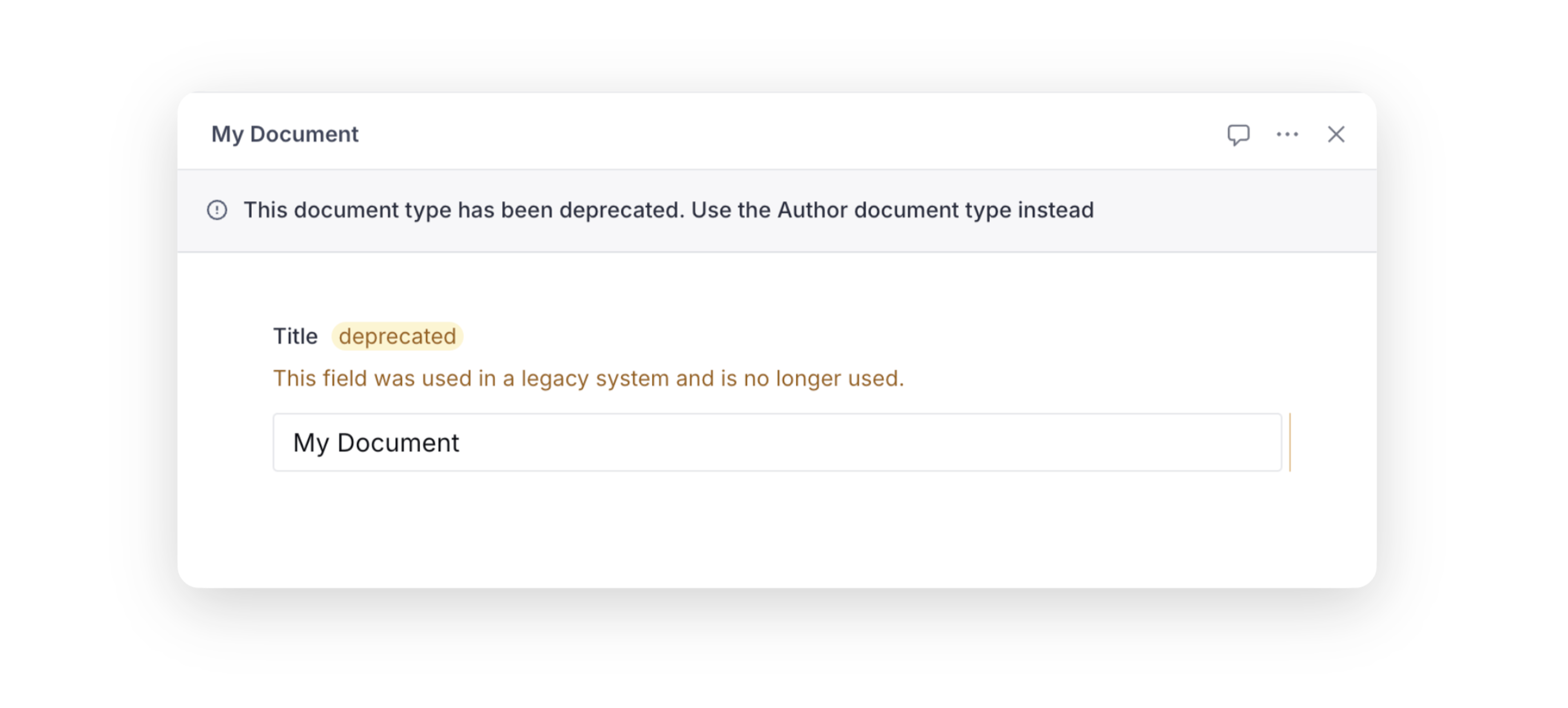Click the info circle icon in deprecation banner
The height and width of the screenshot is (708, 1568).
tap(217, 211)
